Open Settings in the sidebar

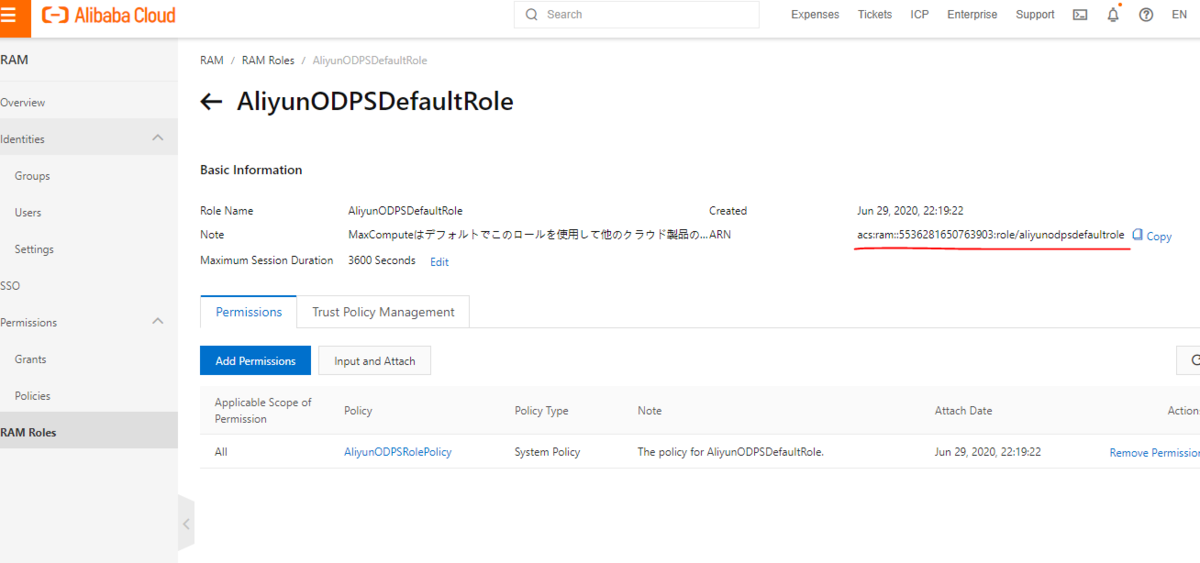click(34, 249)
